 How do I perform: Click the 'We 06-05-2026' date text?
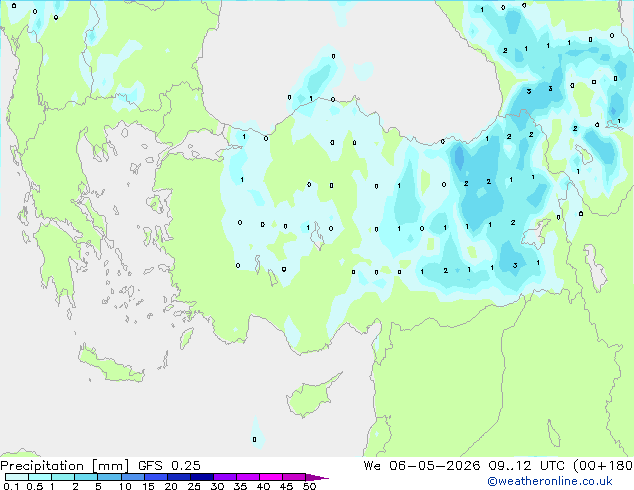[422, 466]
